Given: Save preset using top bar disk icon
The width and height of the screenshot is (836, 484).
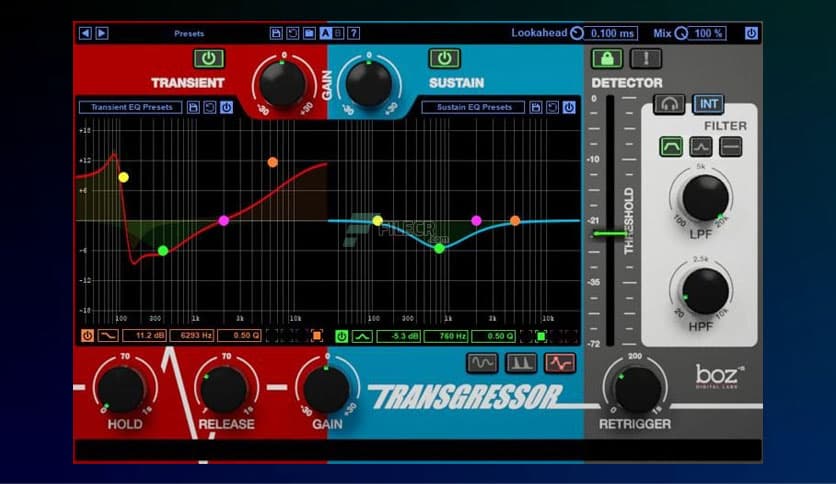Looking at the screenshot, I should (276, 34).
